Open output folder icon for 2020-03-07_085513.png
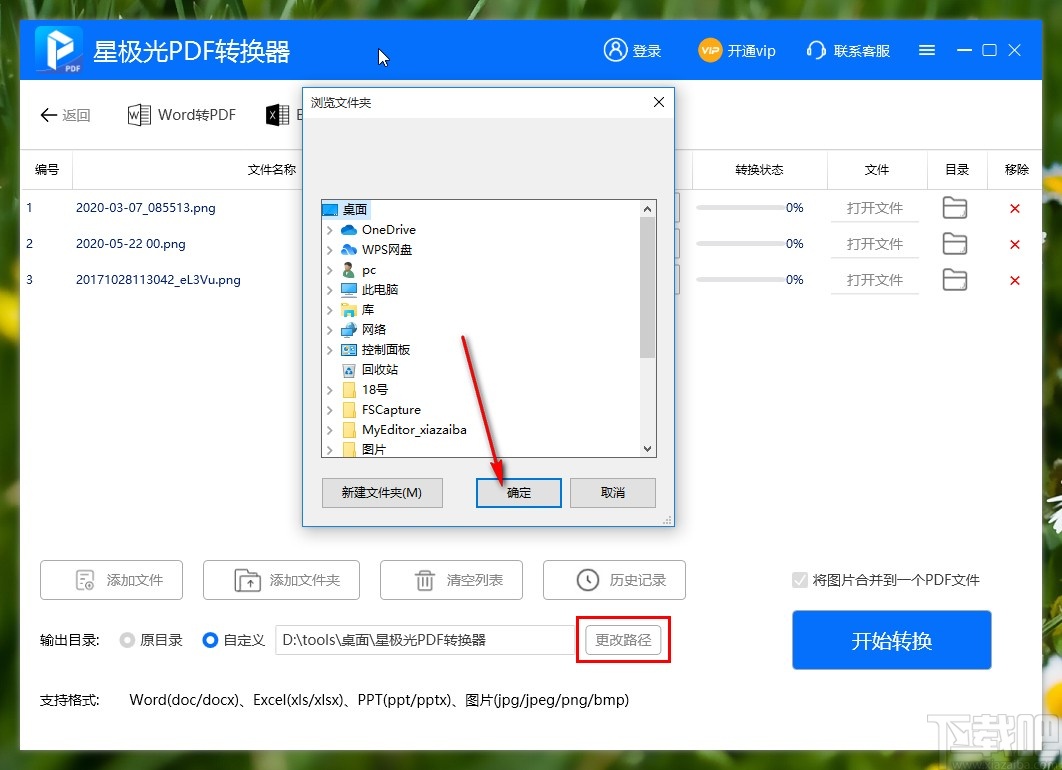This screenshot has height=770, width=1062. [954, 207]
